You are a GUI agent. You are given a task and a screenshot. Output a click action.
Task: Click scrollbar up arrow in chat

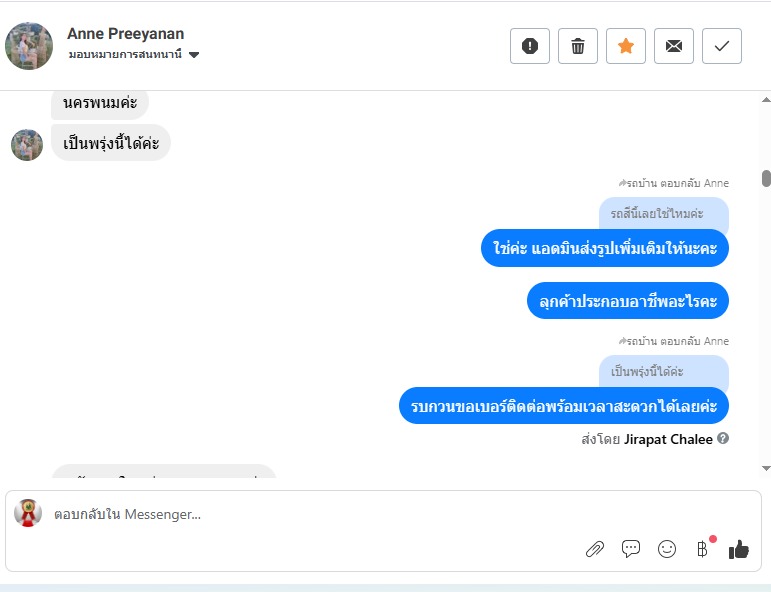tap(766, 100)
